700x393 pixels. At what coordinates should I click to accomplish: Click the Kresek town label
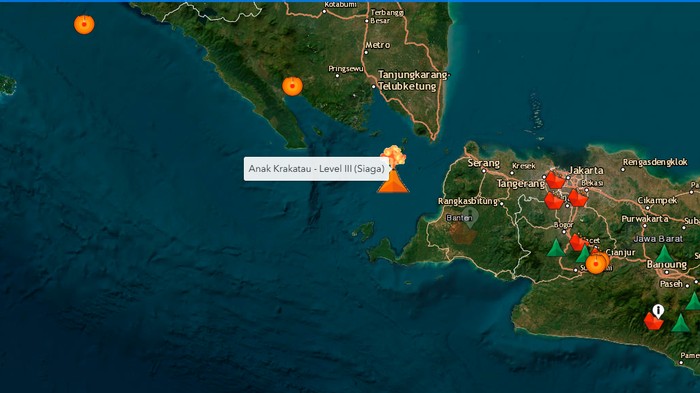click(523, 166)
